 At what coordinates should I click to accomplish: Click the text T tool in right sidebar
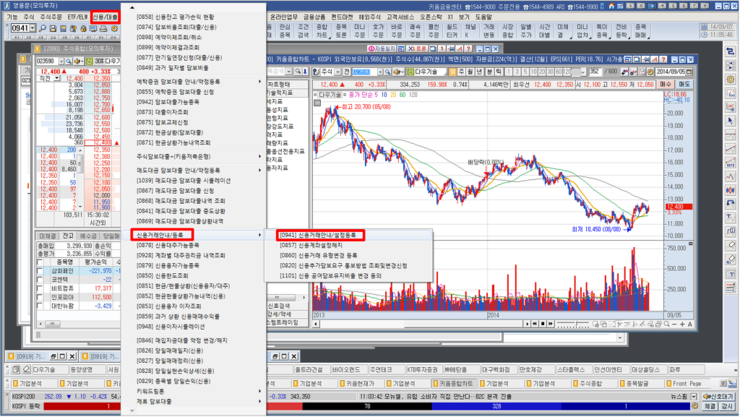click(x=731, y=217)
